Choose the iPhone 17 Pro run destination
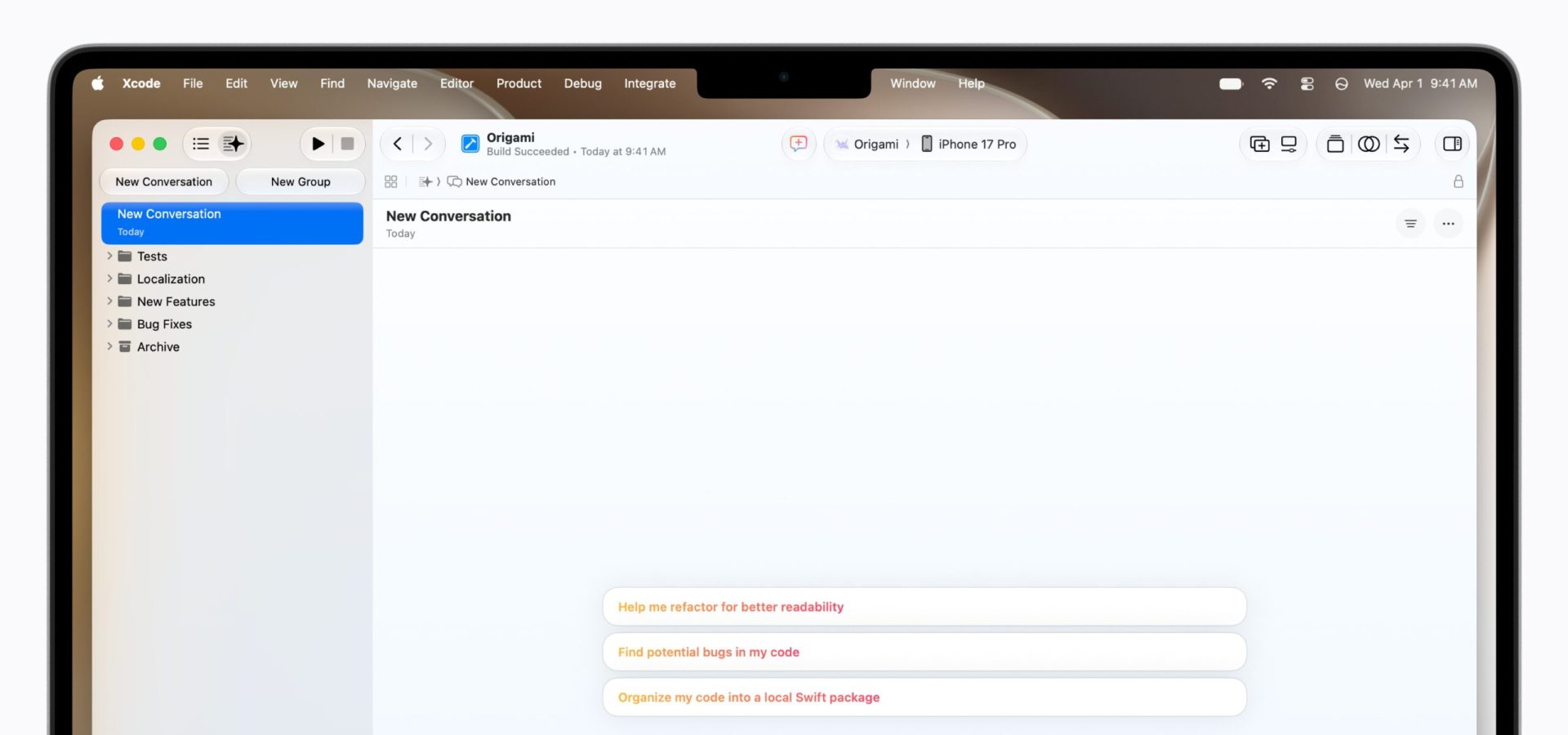The image size is (1568, 735). coord(969,144)
